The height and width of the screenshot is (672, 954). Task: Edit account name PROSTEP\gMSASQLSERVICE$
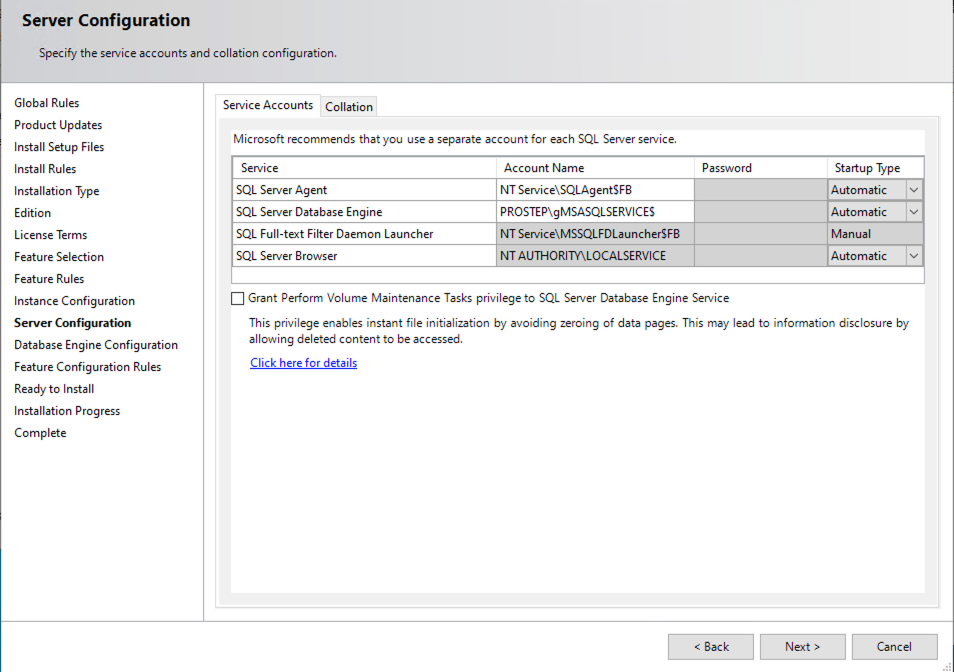(x=595, y=212)
